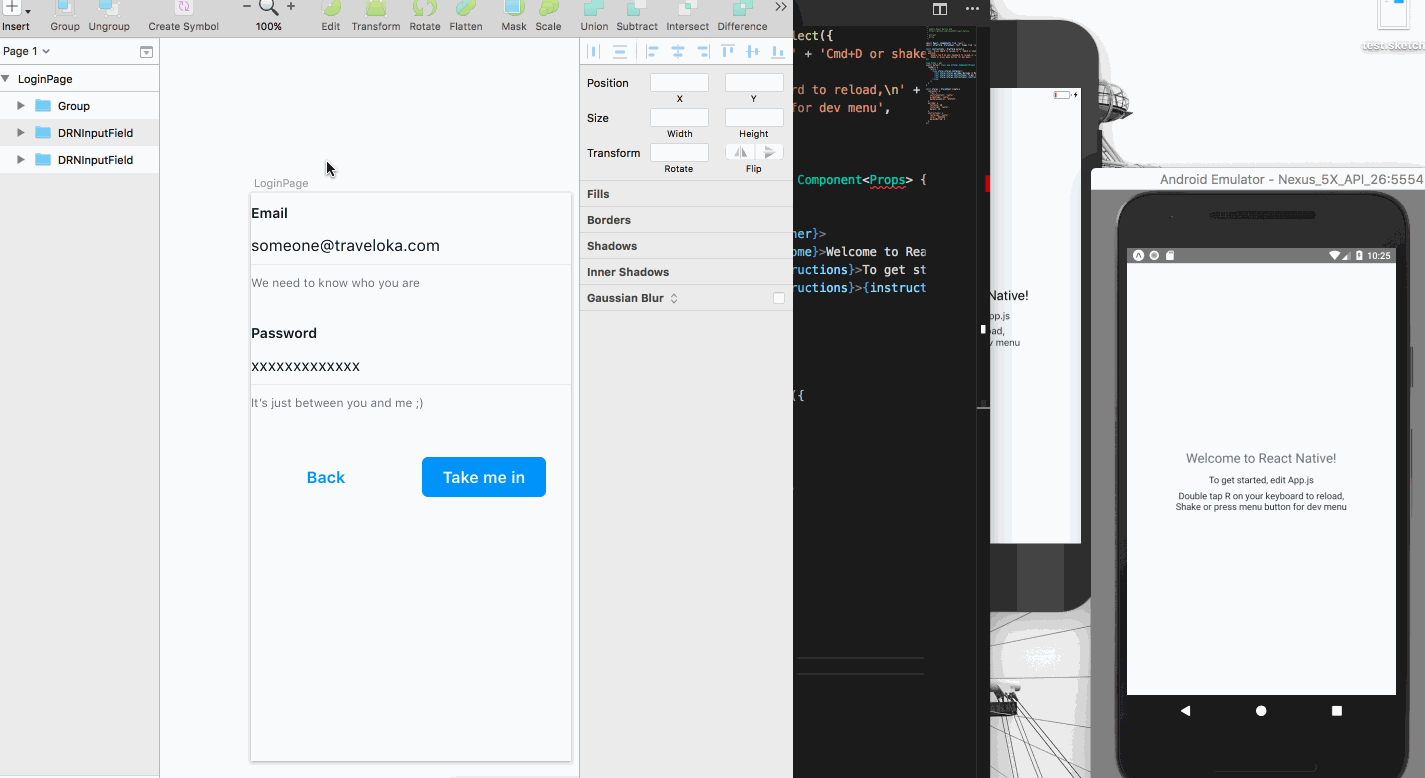The height and width of the screenshot is (778, 1425).
Task: Zoom out with the minus button
Action: click(247, 6)
